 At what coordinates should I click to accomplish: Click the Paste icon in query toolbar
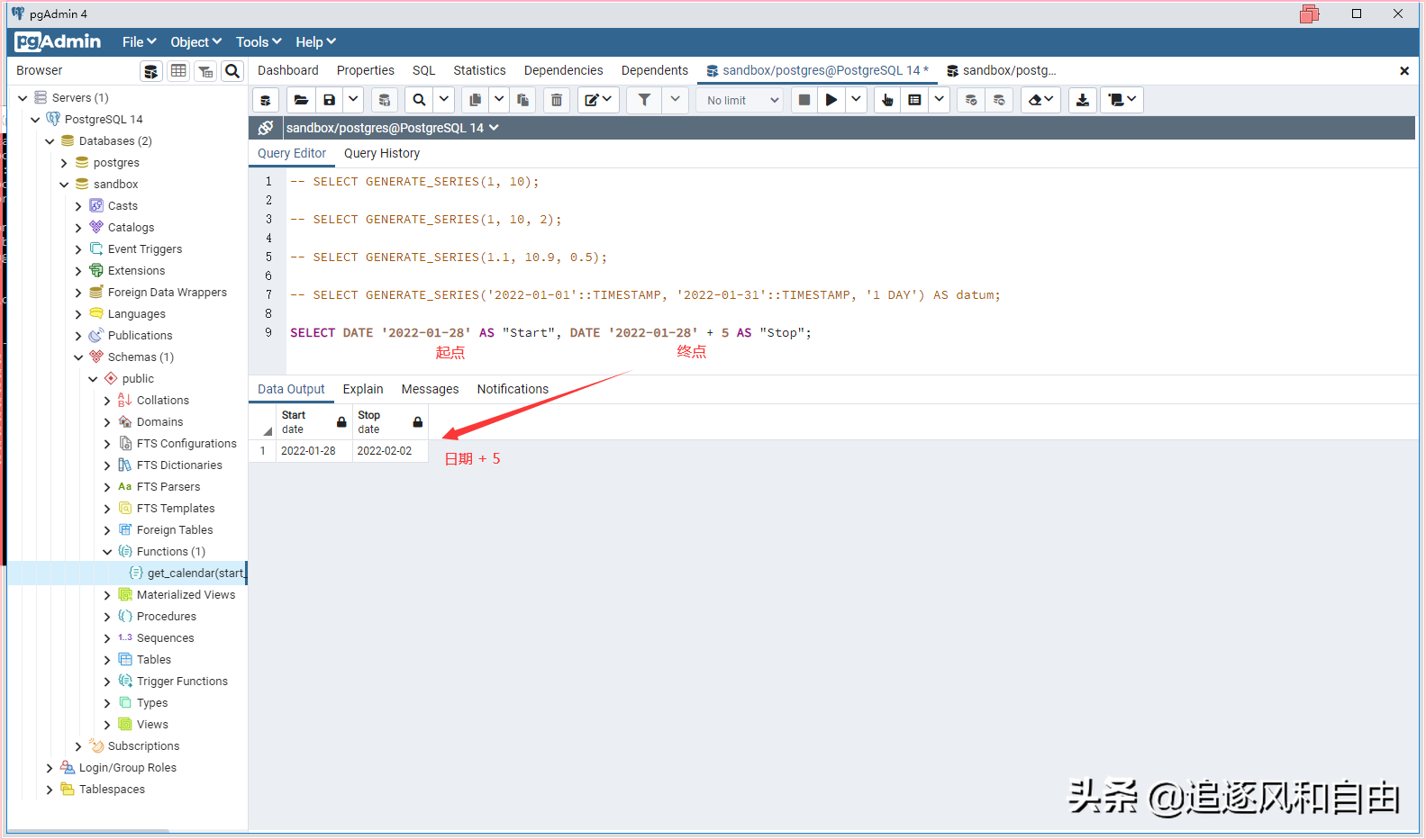[522, 100]
